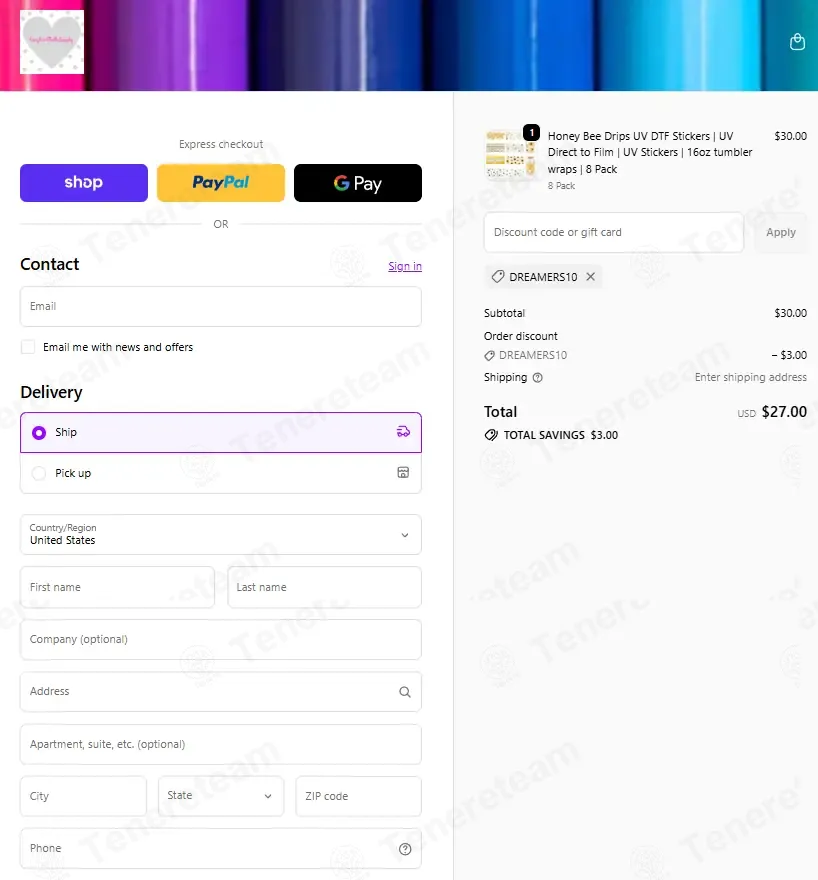The height and width of the screenshot is (880, 818).
Task: Click the phone field help icon
Action: tap(404, 849)
